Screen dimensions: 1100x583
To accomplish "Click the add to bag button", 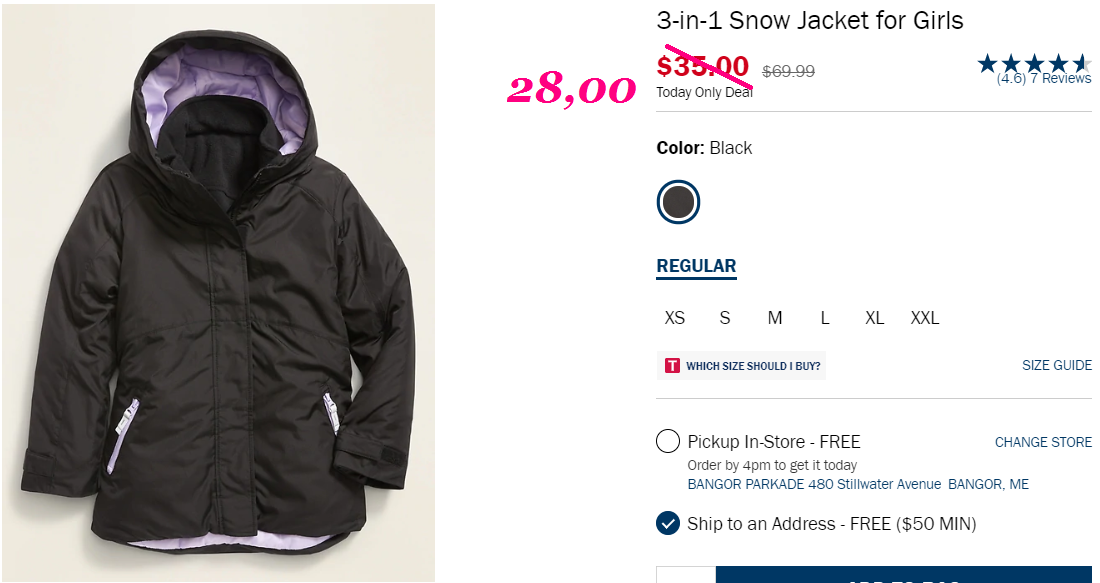I will tap(904, 575).
